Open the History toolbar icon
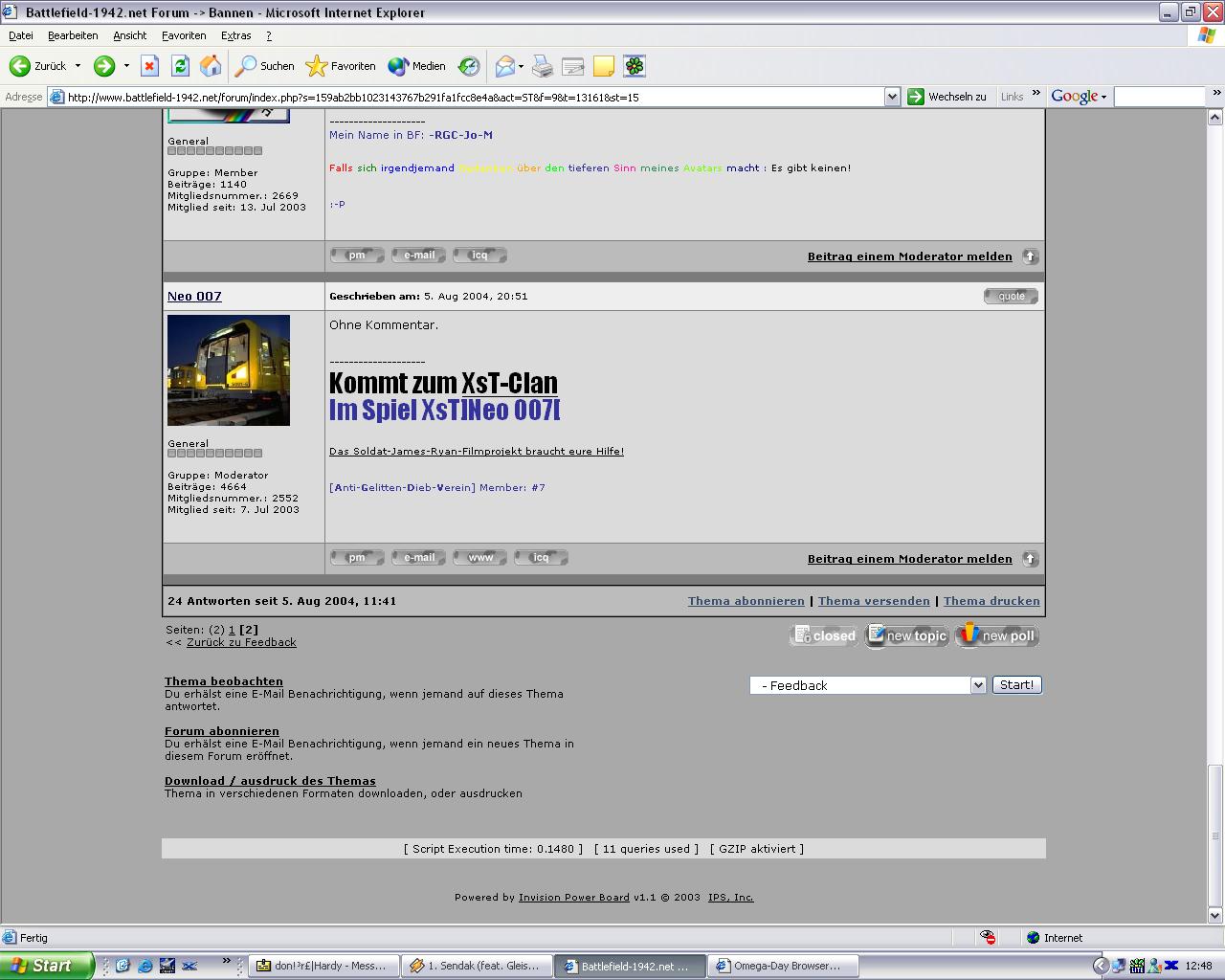1225x980 pixels. [x=469, y=66]
